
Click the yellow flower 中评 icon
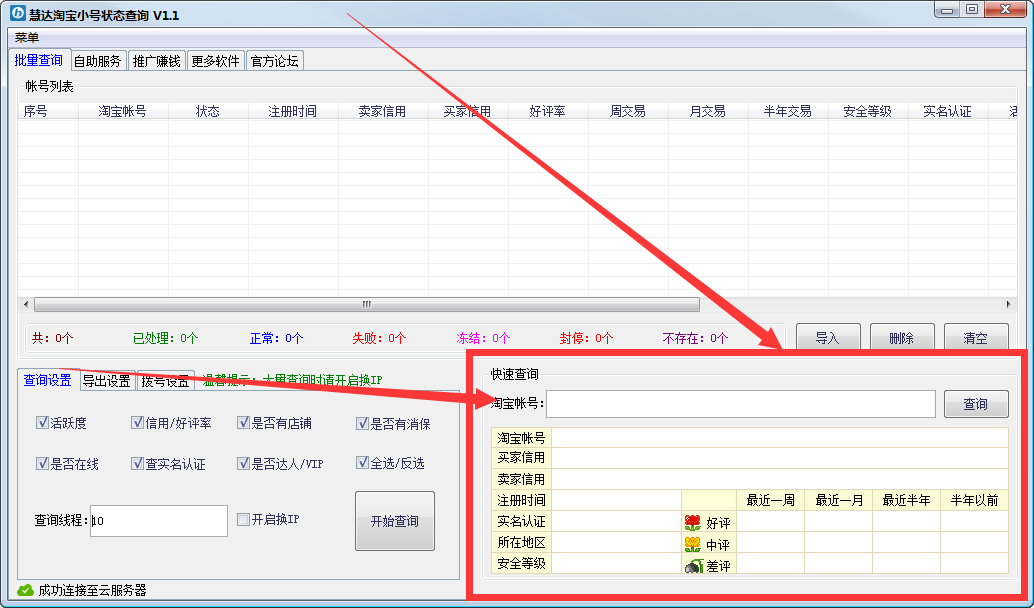coord(692,544)
